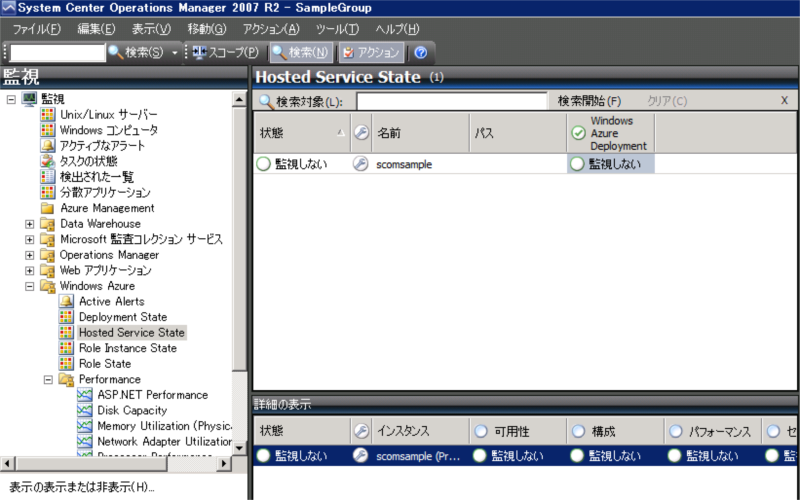The height and width of the screenshot is (500, 800).
Task: Click 表示の表示または非表示(H)... link
Action: tap(82, 487)
